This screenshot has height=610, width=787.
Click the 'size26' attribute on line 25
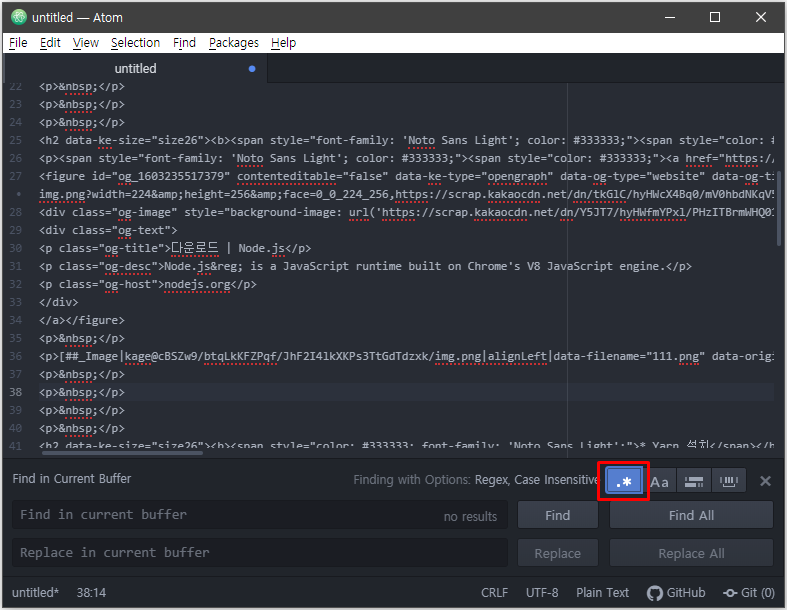click(177, 140)
